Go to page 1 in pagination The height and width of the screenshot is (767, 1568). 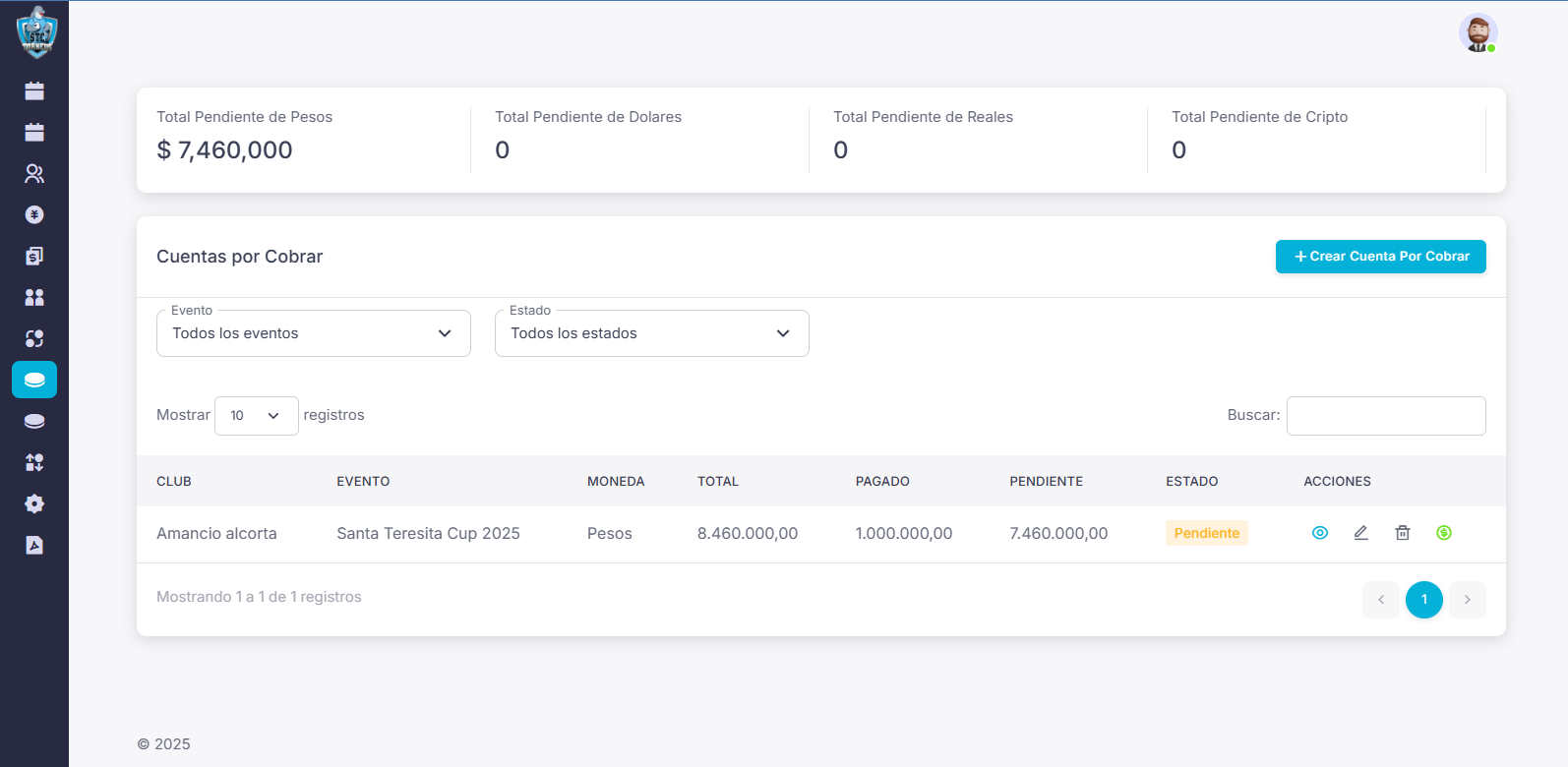coord(1423,600)
